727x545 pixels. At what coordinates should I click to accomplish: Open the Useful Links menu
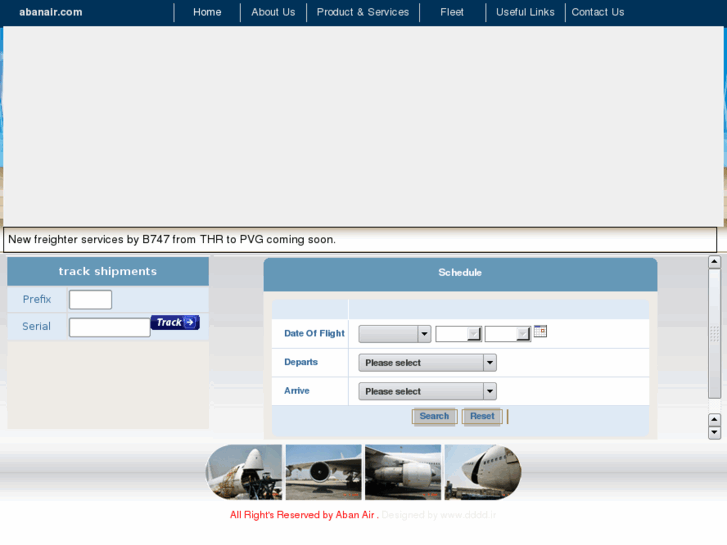click(525, 12)
